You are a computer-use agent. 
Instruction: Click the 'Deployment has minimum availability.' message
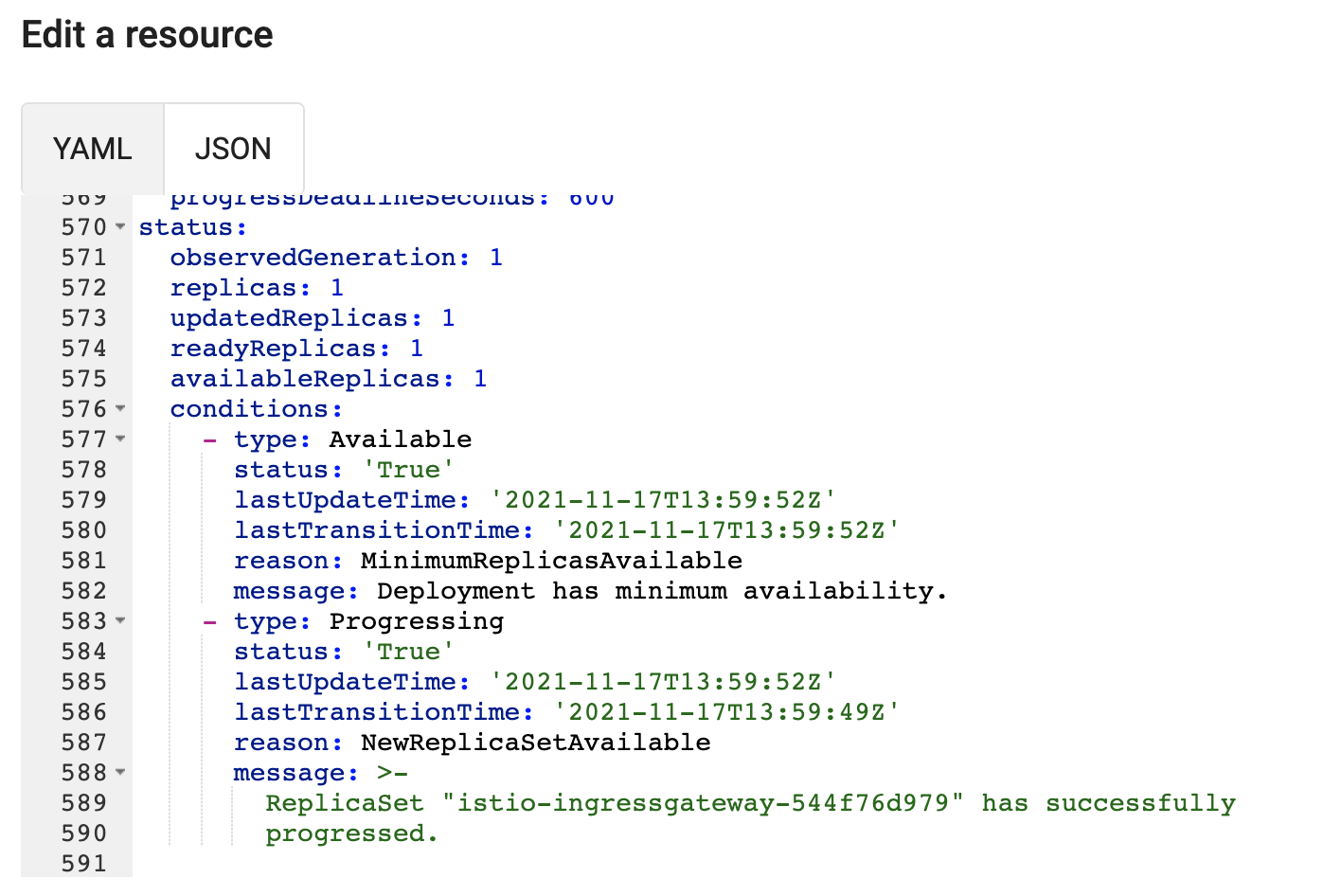point(661,591)
